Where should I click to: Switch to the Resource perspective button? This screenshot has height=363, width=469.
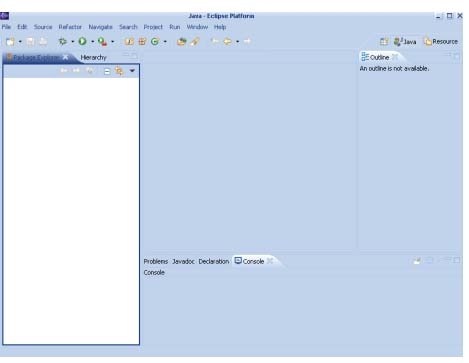point(441,42)
